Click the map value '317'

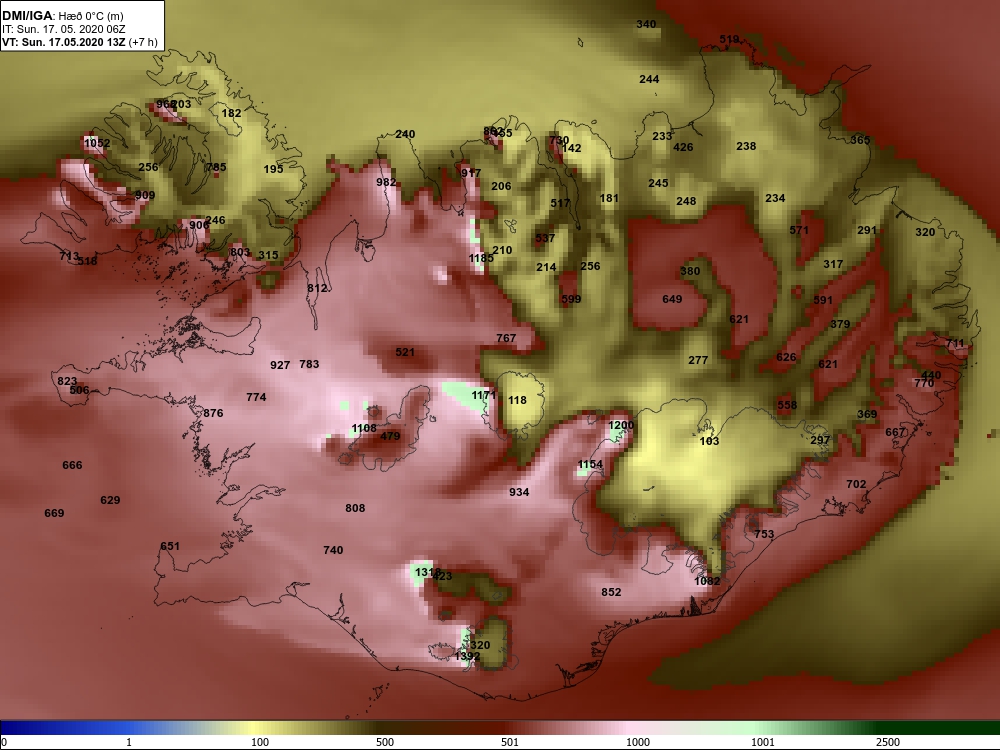[833, 264]
